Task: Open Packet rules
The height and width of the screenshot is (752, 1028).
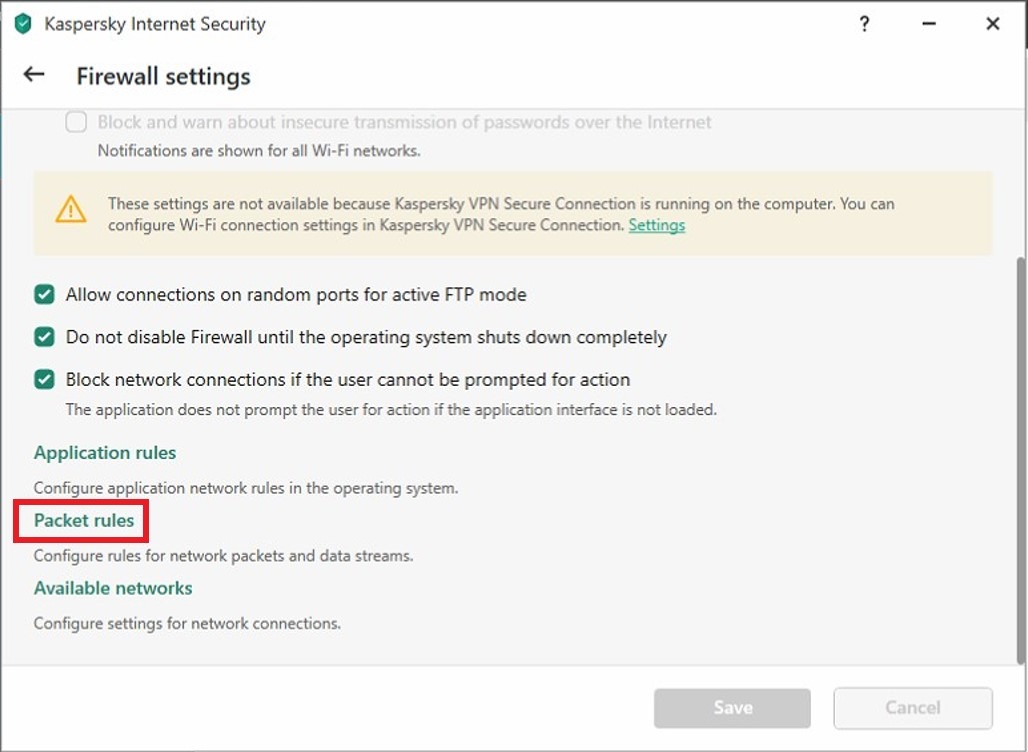Action: point(84,521)
